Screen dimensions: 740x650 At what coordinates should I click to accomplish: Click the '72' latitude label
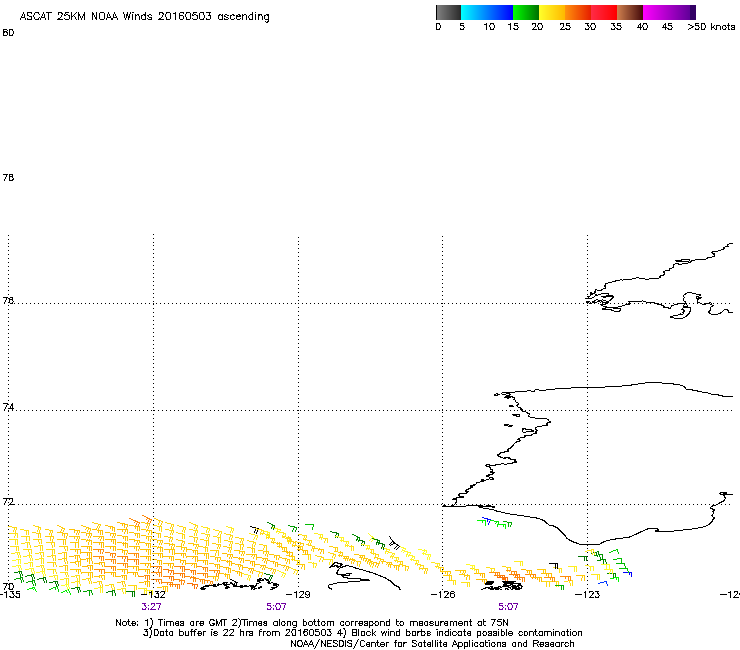pos(8,502)
